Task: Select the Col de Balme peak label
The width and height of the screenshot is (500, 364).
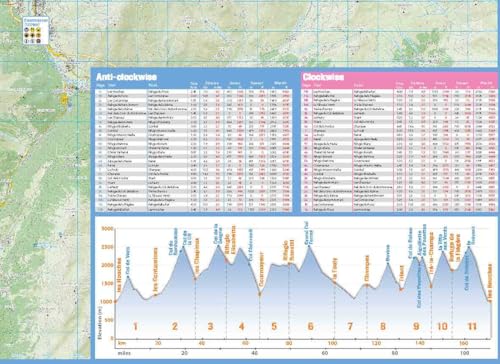Action: (411, 242)
